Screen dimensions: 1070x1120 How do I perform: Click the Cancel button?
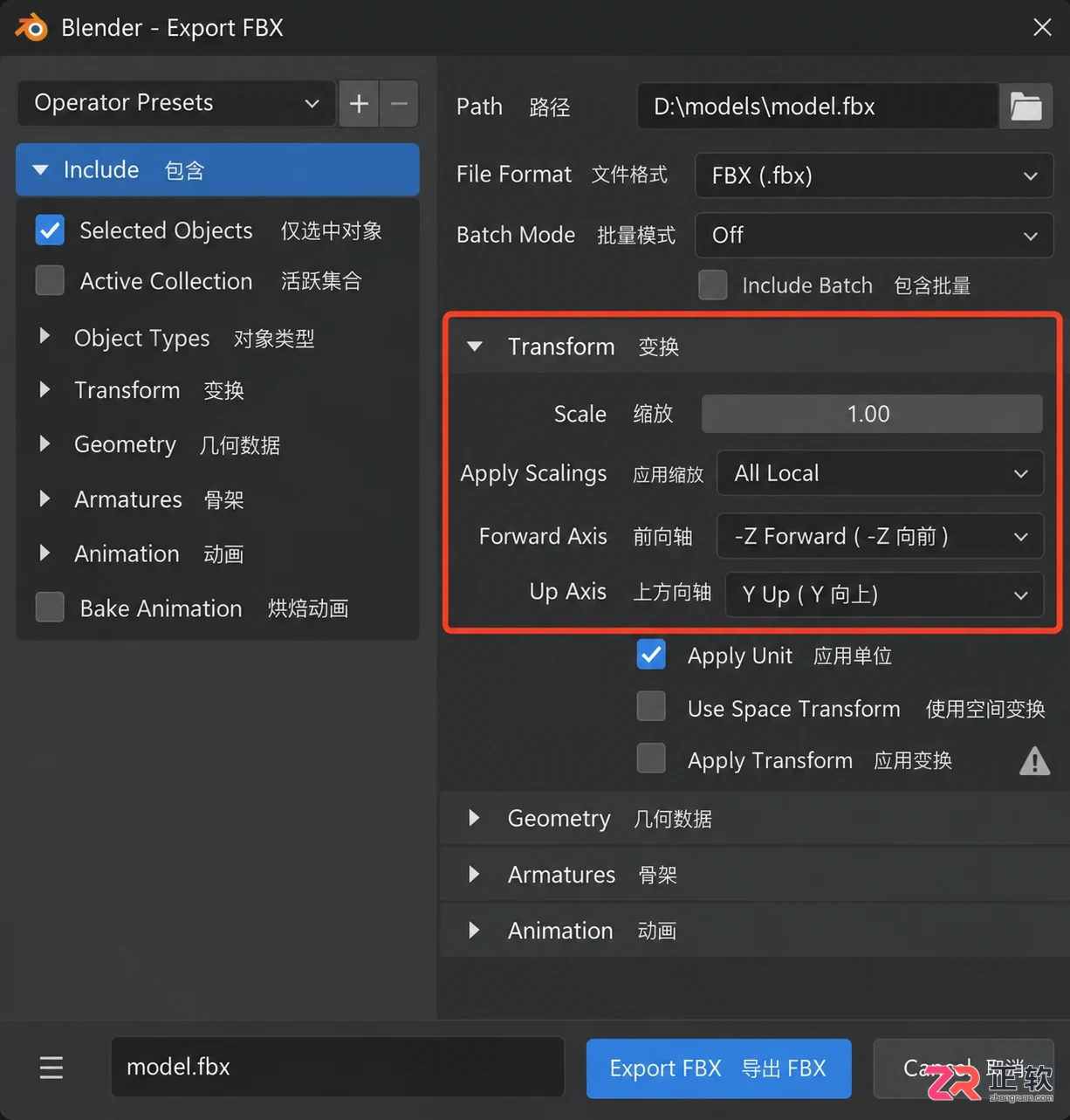[x=964, y=1068]
